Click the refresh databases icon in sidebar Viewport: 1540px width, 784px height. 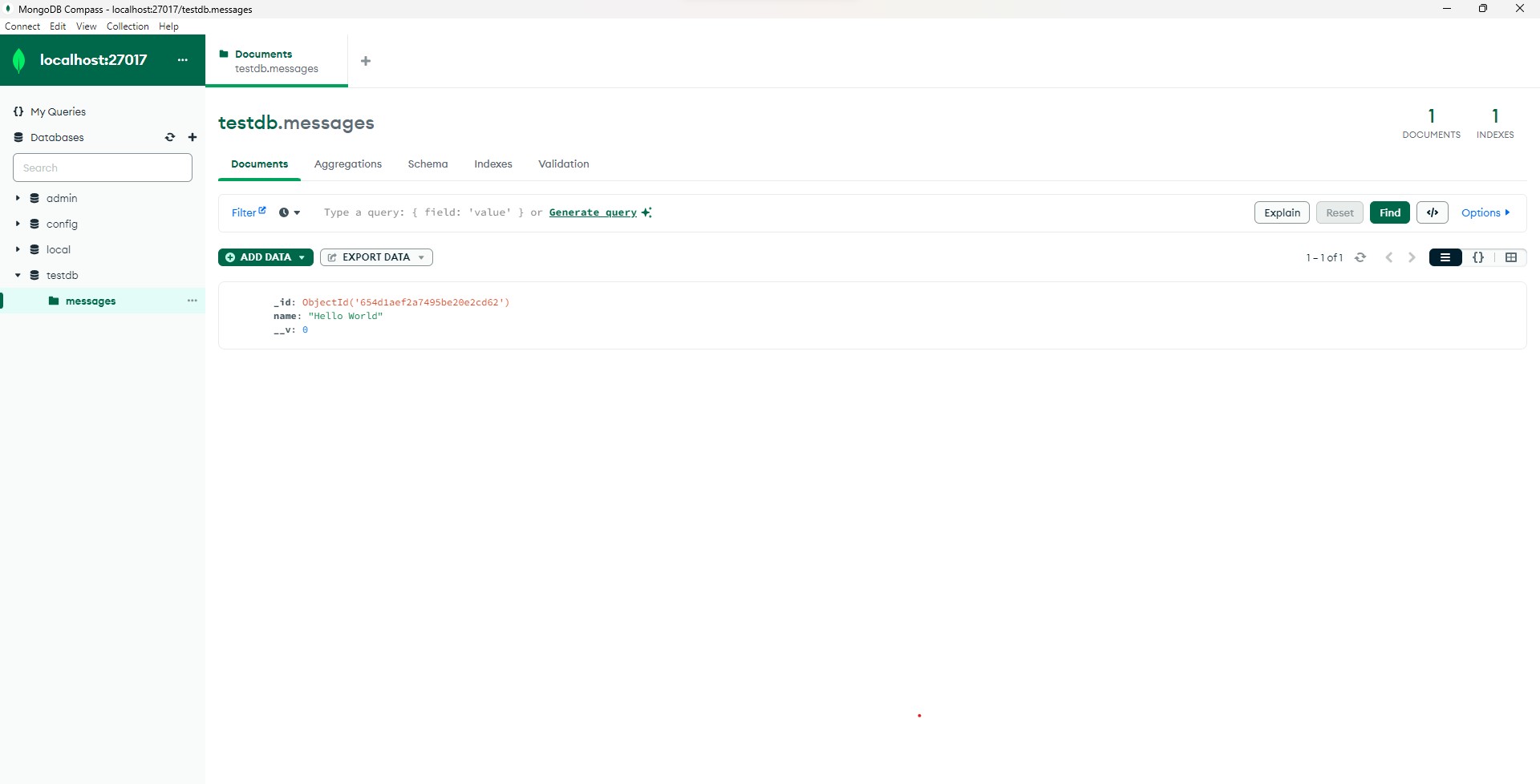pyautogui.click(x=170, y=137)
